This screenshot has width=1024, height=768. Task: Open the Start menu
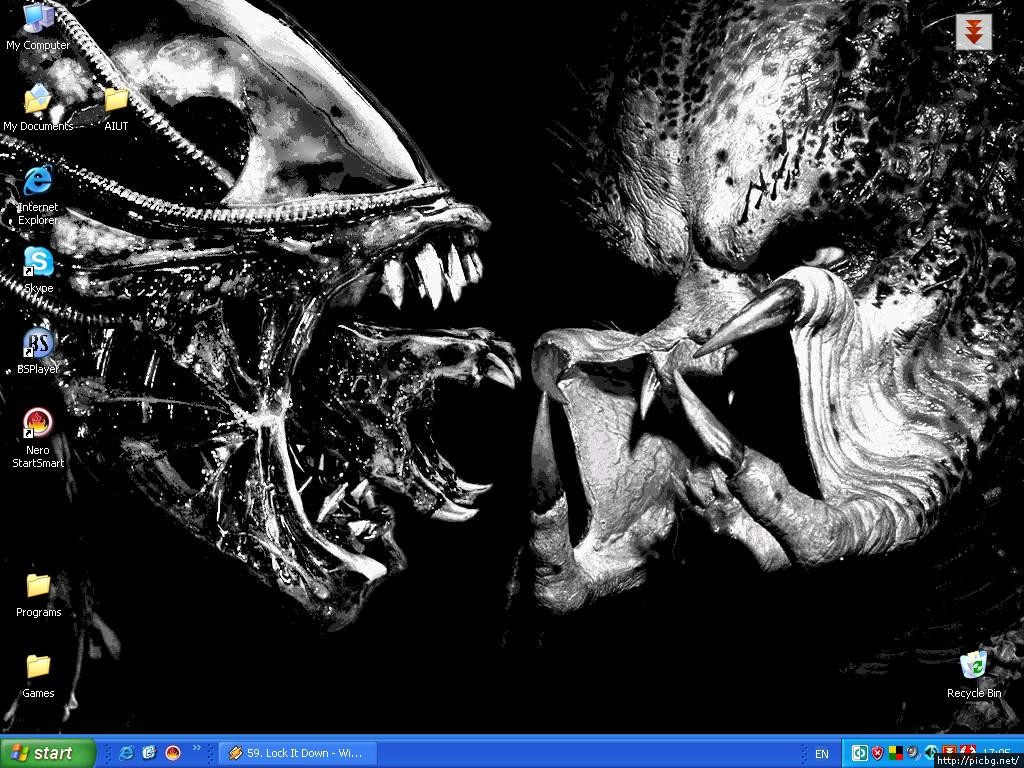click(48, 753)
